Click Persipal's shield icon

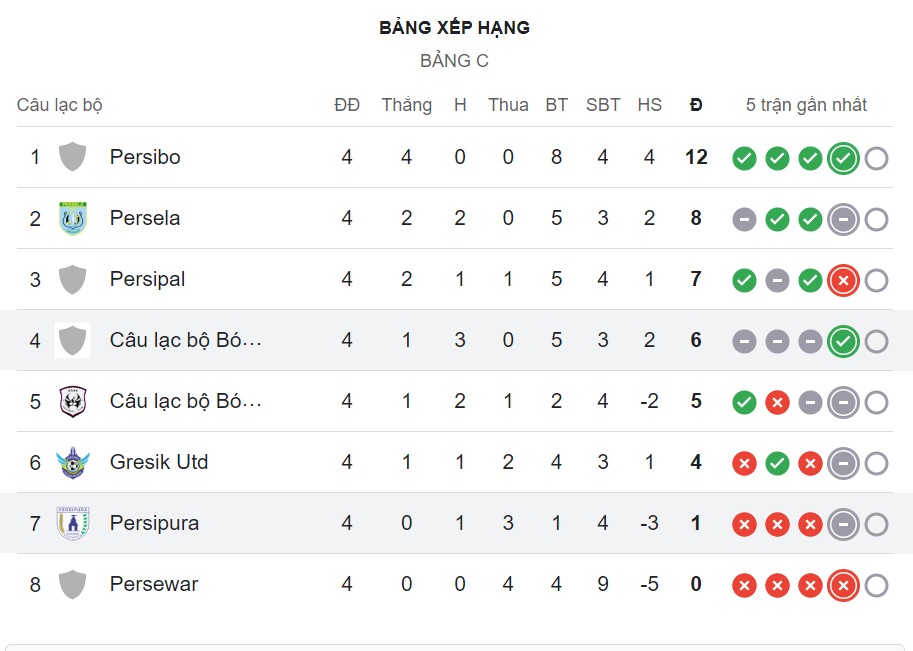pos(71,279)
